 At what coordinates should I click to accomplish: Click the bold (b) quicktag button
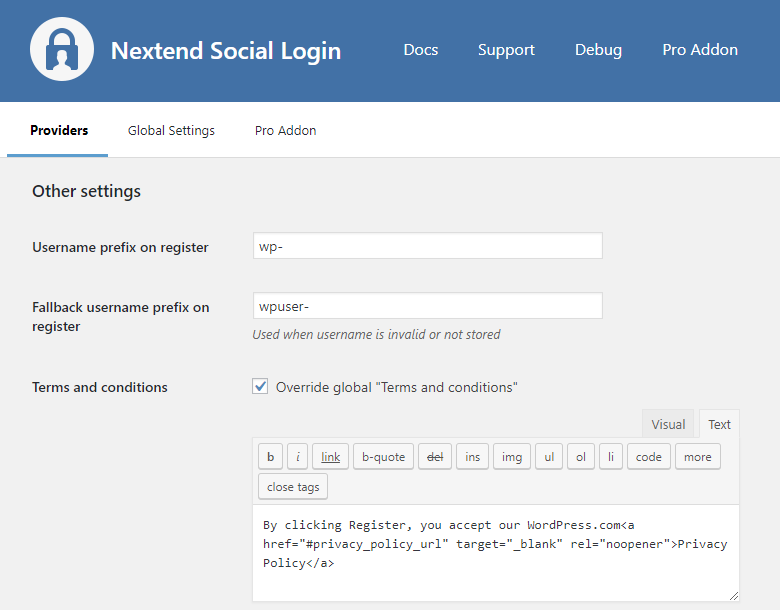270,457
